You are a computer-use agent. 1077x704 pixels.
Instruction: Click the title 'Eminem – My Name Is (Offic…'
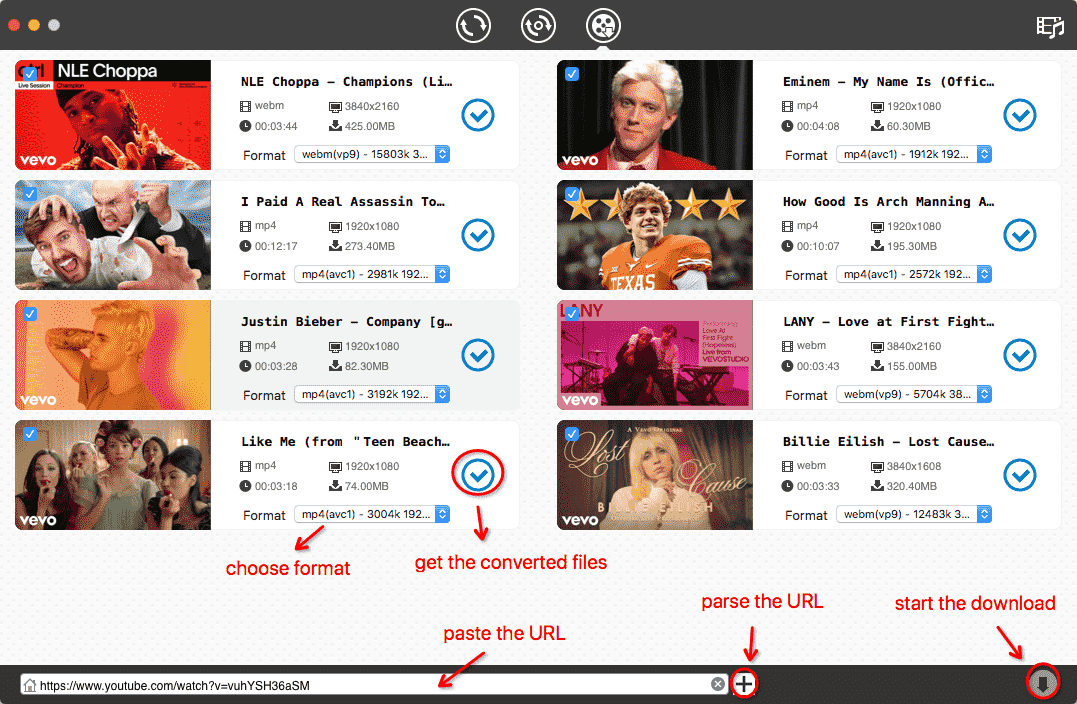pyautogui.click(x=889, y=82)
